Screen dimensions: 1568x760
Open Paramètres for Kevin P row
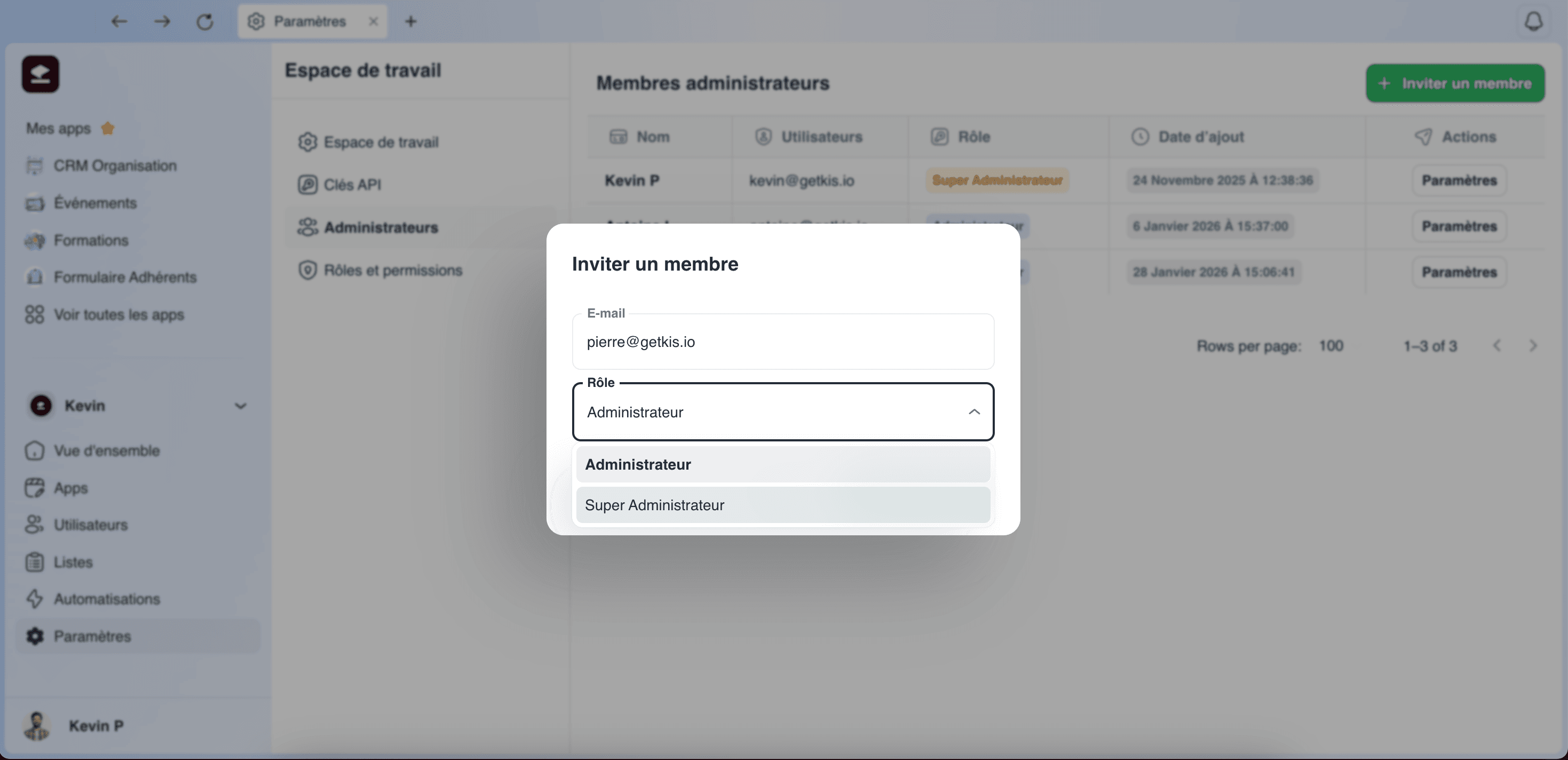coord(1459,180)
